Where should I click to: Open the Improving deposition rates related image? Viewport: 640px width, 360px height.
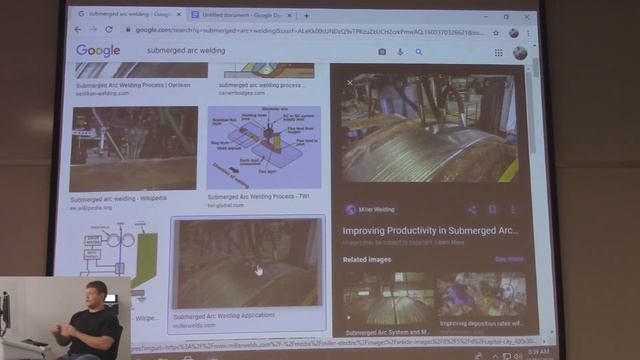482,294
